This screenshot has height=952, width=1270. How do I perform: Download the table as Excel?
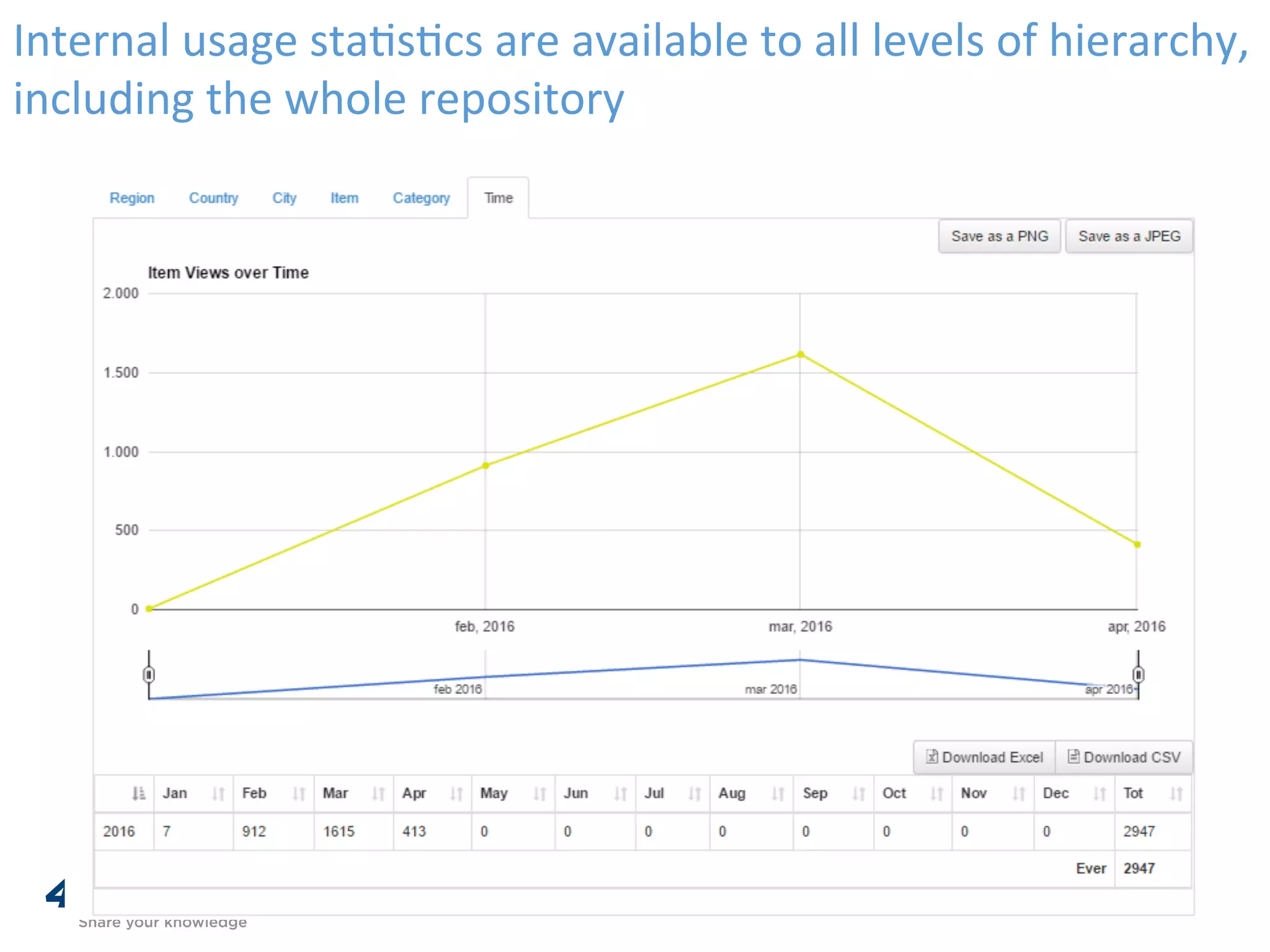[x=984, y=757]
